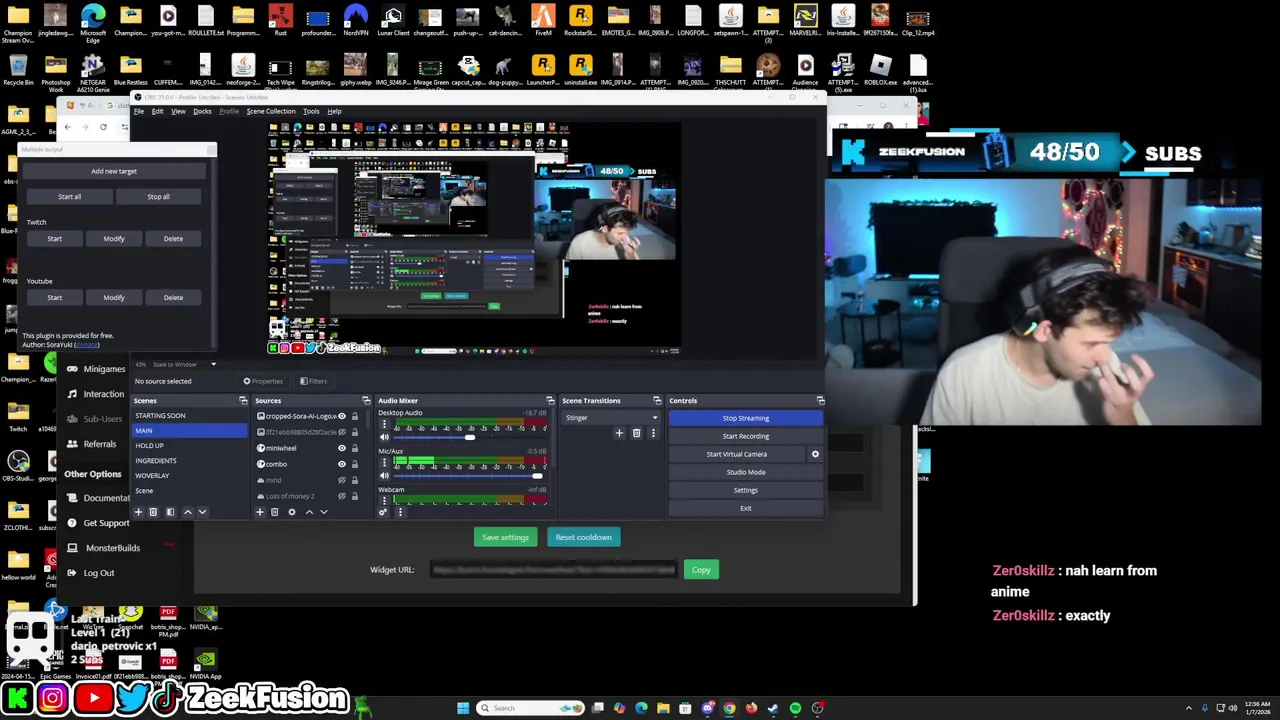Click the donate link in Multiple output
The image size is (1280, 720).
(87, 345)
